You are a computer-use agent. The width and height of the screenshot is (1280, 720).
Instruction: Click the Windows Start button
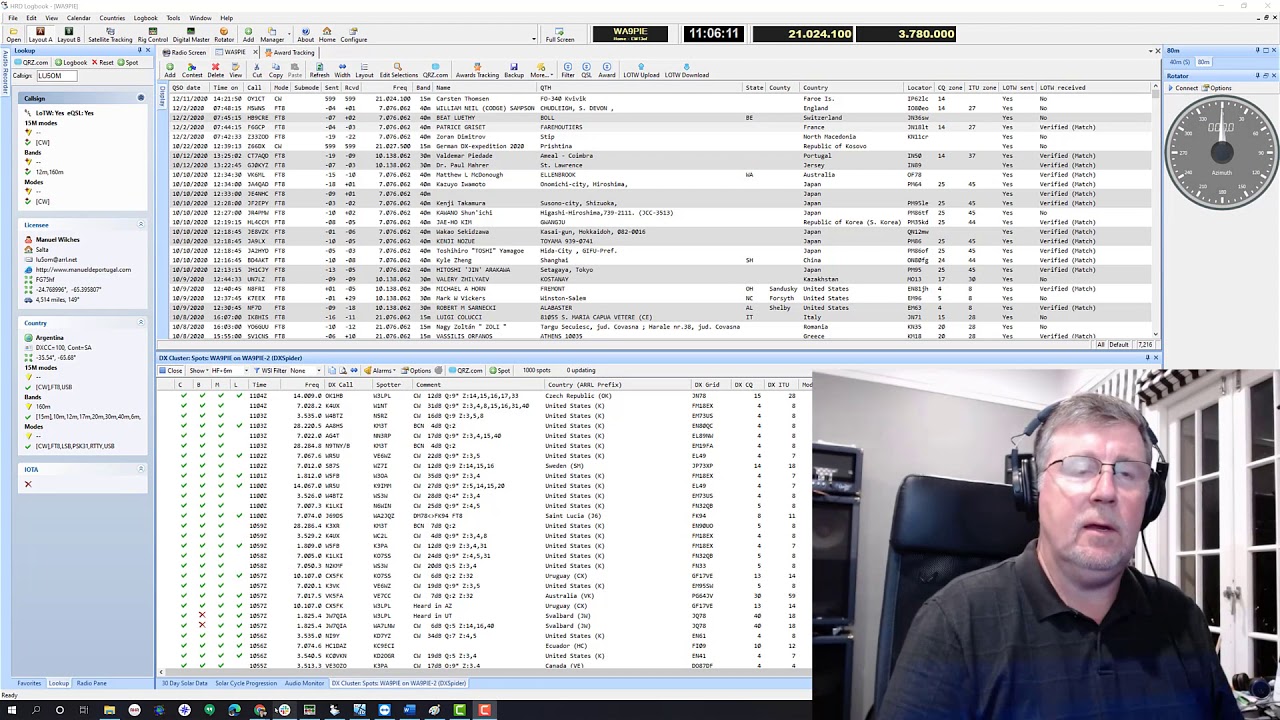pyautogui.click(x=11, y=711)
